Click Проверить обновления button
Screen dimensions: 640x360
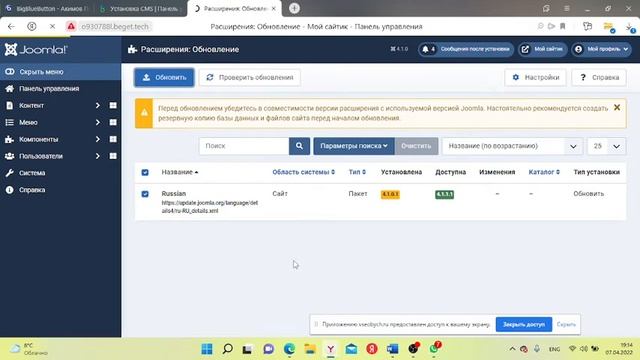249,77
